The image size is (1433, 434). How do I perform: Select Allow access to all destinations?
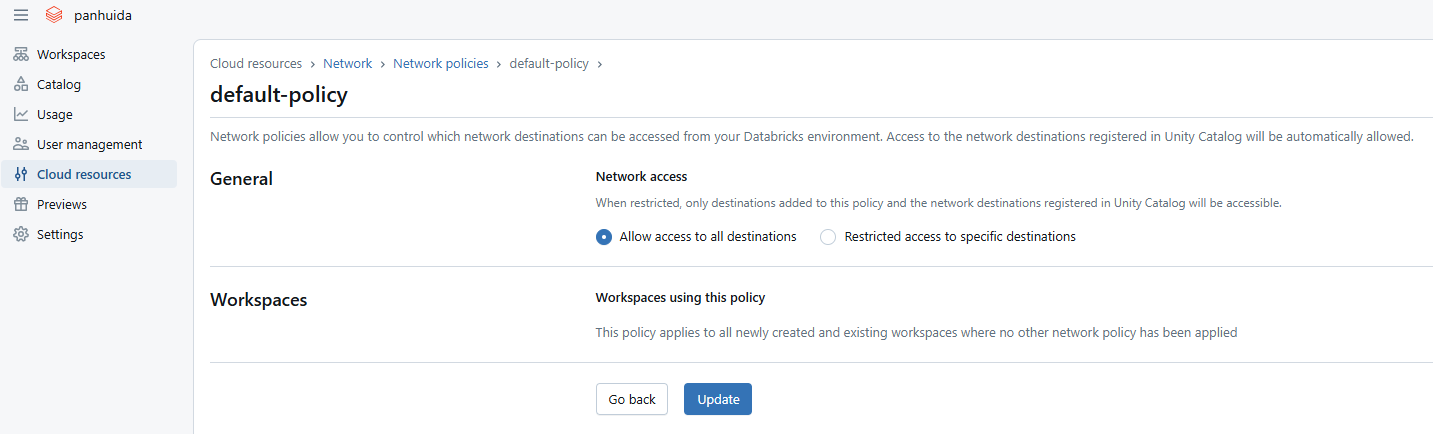604,237
